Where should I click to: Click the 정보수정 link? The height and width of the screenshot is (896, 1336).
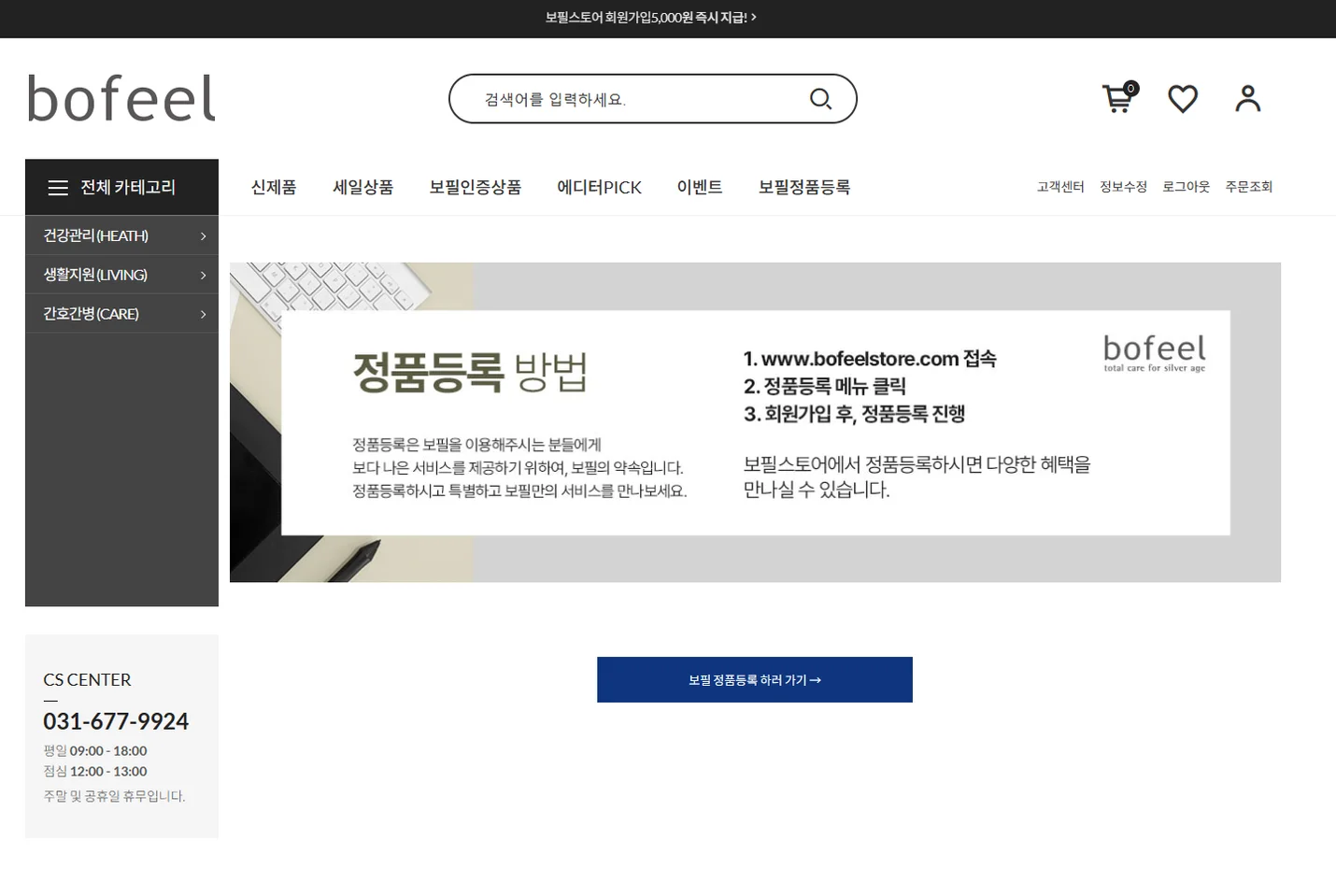coord(1123,187)
